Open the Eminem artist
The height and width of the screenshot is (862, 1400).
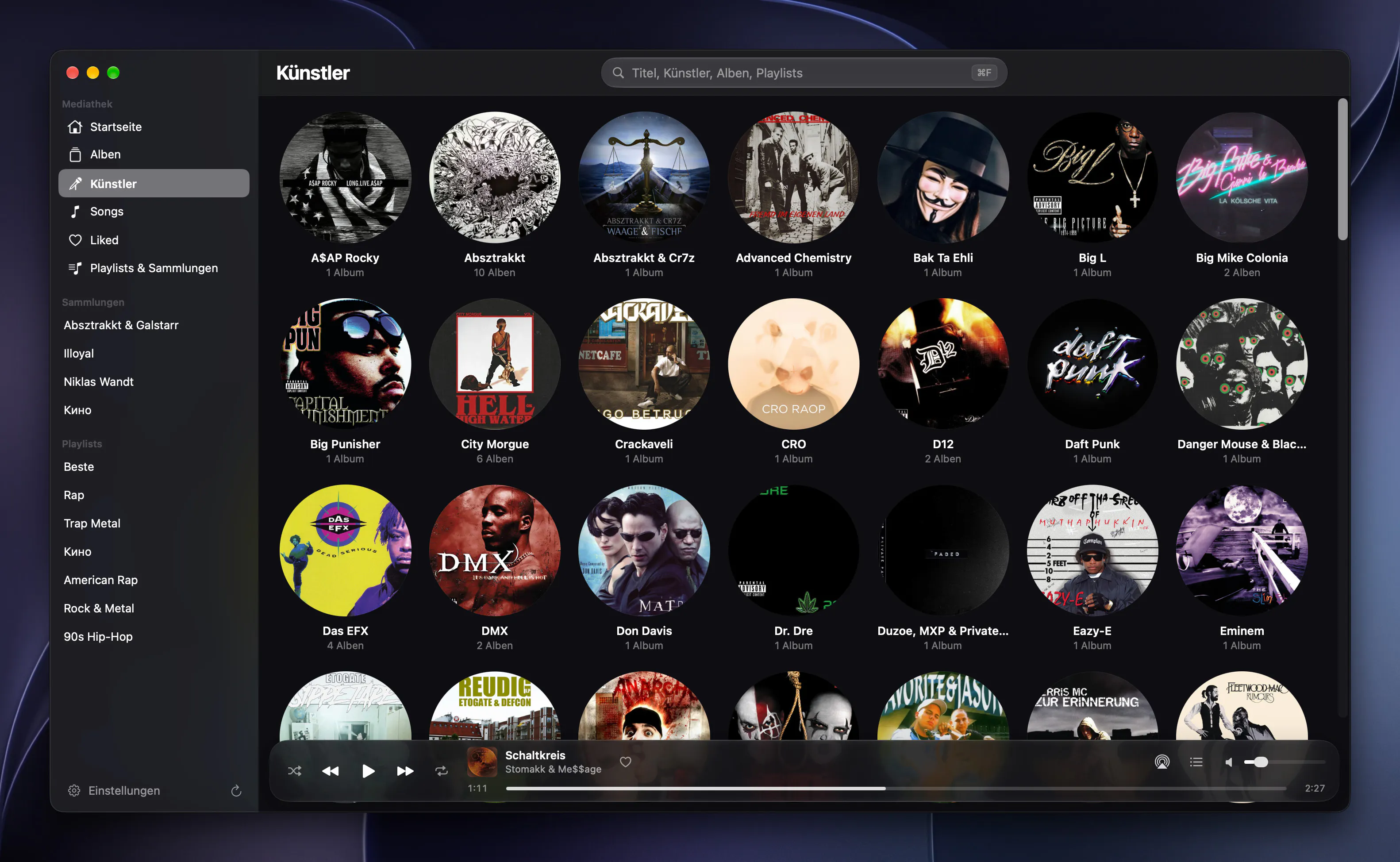click(x=1242, y=550)
